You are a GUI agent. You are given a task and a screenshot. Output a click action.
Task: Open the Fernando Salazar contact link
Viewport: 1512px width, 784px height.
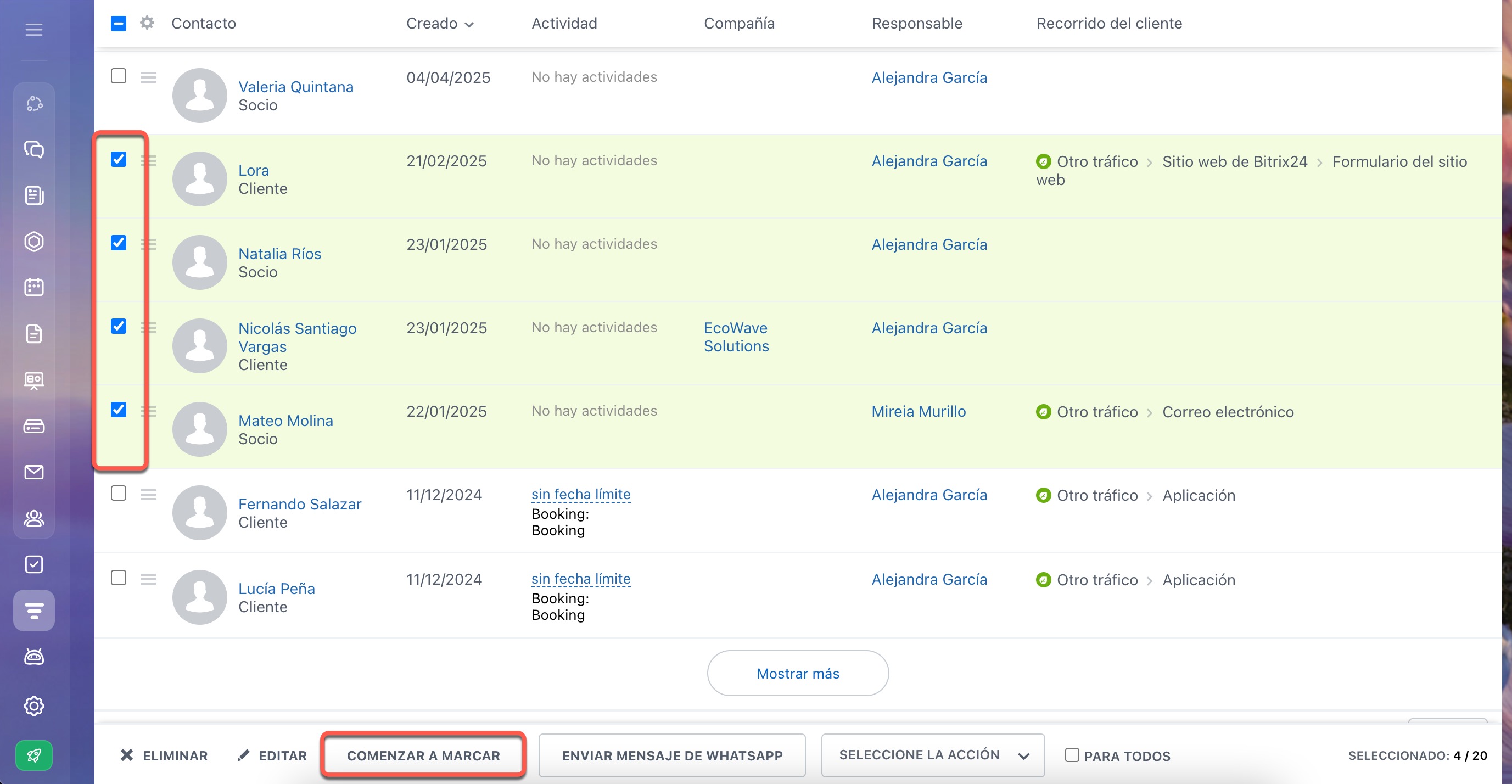tap(299, 504)
